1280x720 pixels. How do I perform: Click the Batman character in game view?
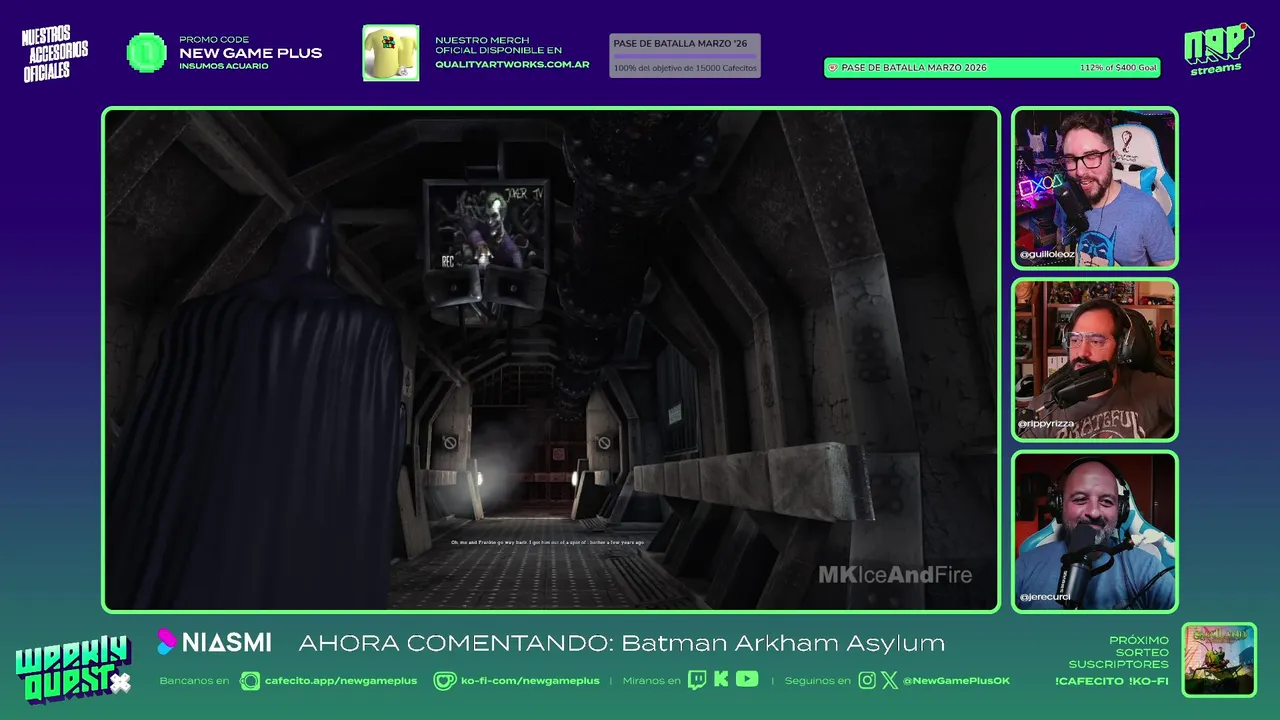pyautogui.click(x=270, y=410)
